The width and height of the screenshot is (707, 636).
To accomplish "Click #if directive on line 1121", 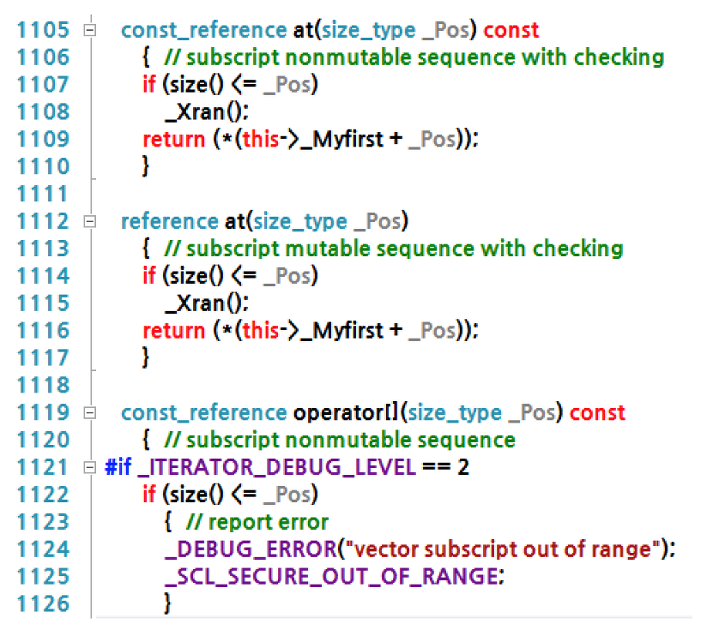I will pos(118,467).
